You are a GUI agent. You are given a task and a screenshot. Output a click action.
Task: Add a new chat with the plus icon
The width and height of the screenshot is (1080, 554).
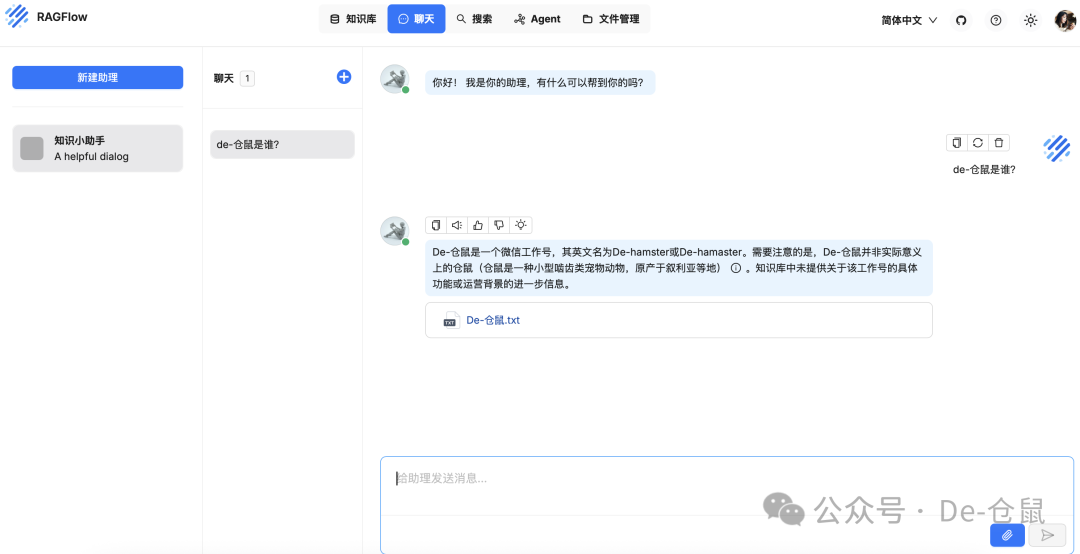pyautogui.click(x=344, y=77)
